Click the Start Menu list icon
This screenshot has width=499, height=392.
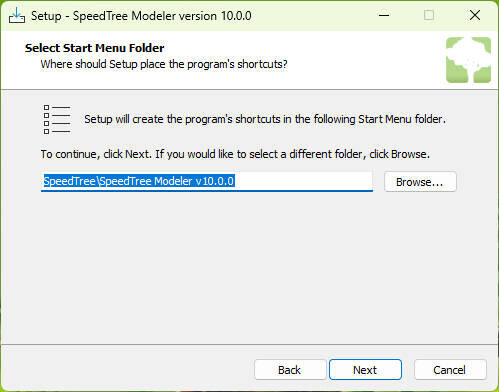[57, 119]
